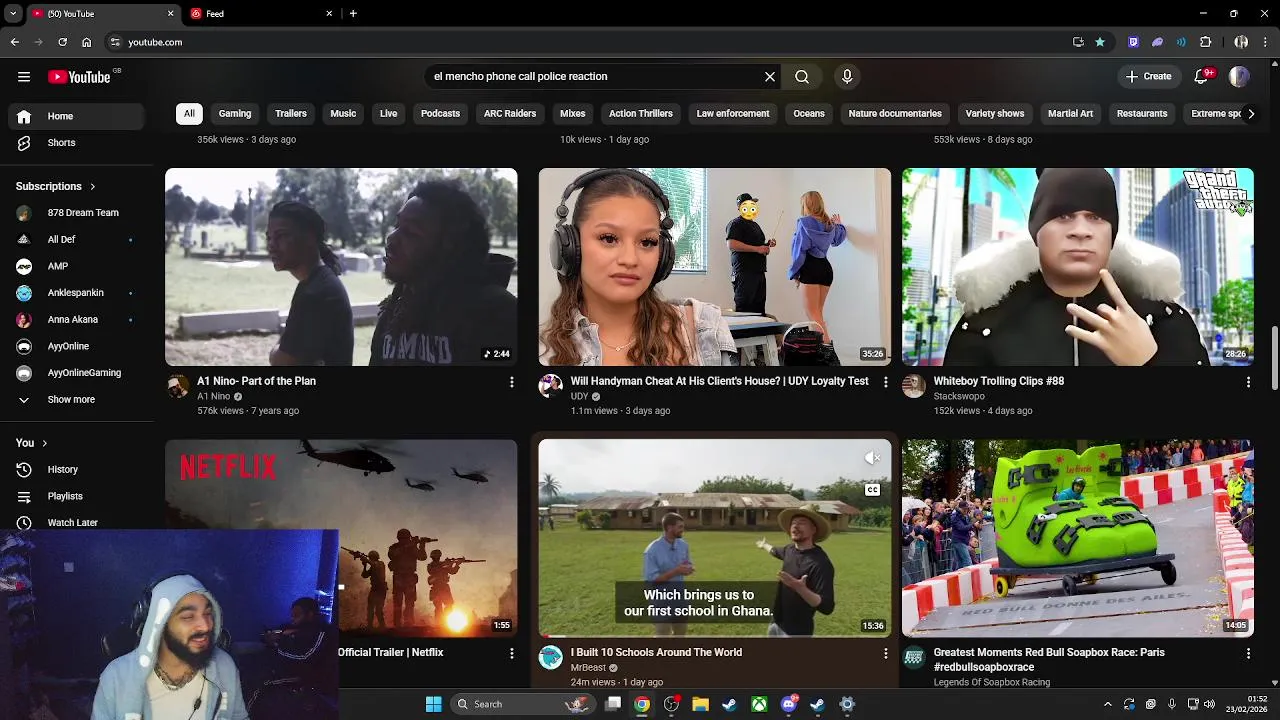
Task: Open Discord from the taskbar
Action: (x=788, y=704)
